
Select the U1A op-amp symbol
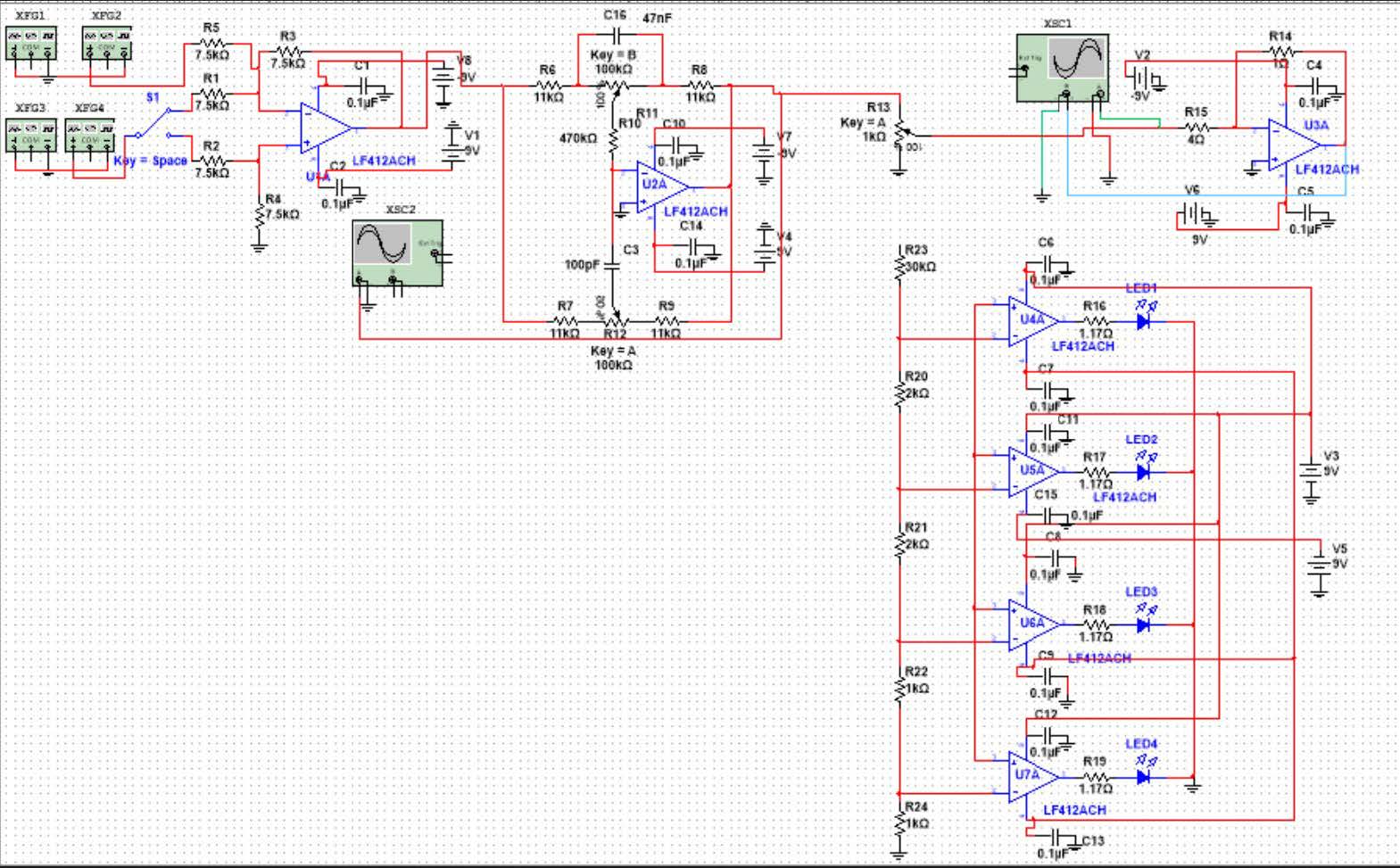323,128
